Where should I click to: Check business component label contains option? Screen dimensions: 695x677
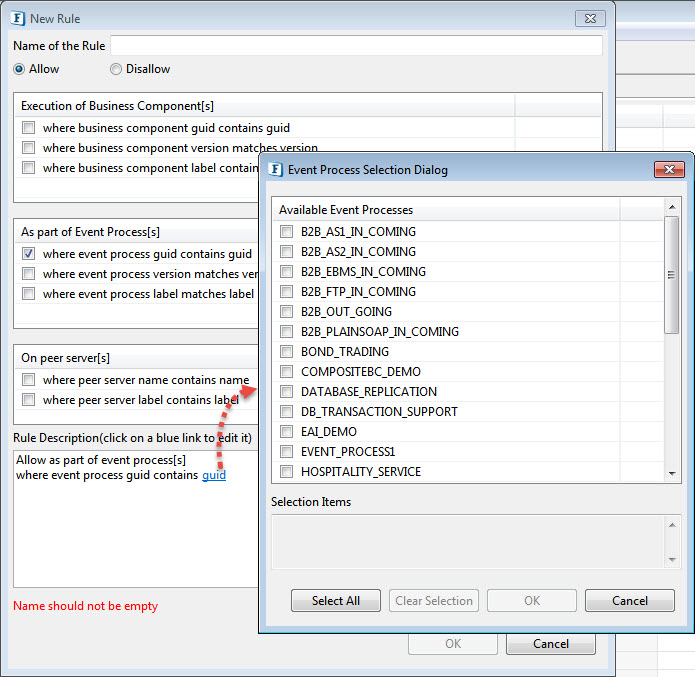[28, 168]
